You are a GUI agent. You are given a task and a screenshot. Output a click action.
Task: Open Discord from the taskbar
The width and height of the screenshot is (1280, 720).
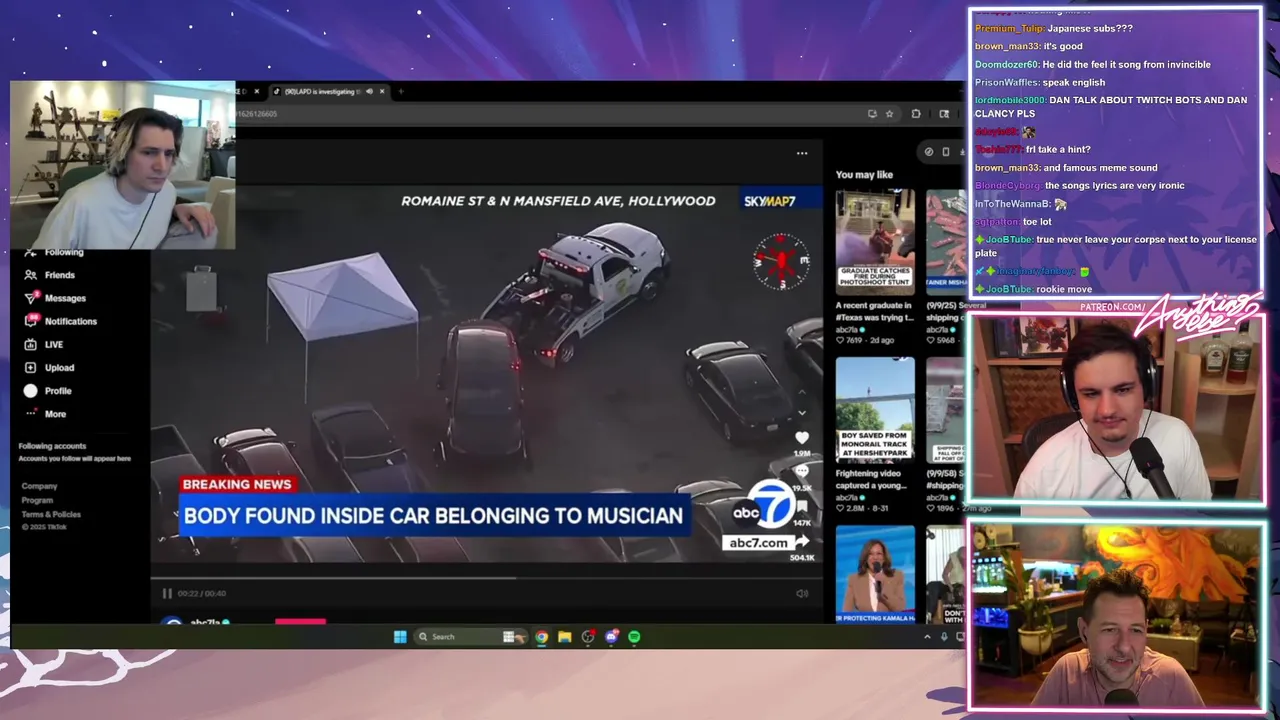tap(612, 636)
